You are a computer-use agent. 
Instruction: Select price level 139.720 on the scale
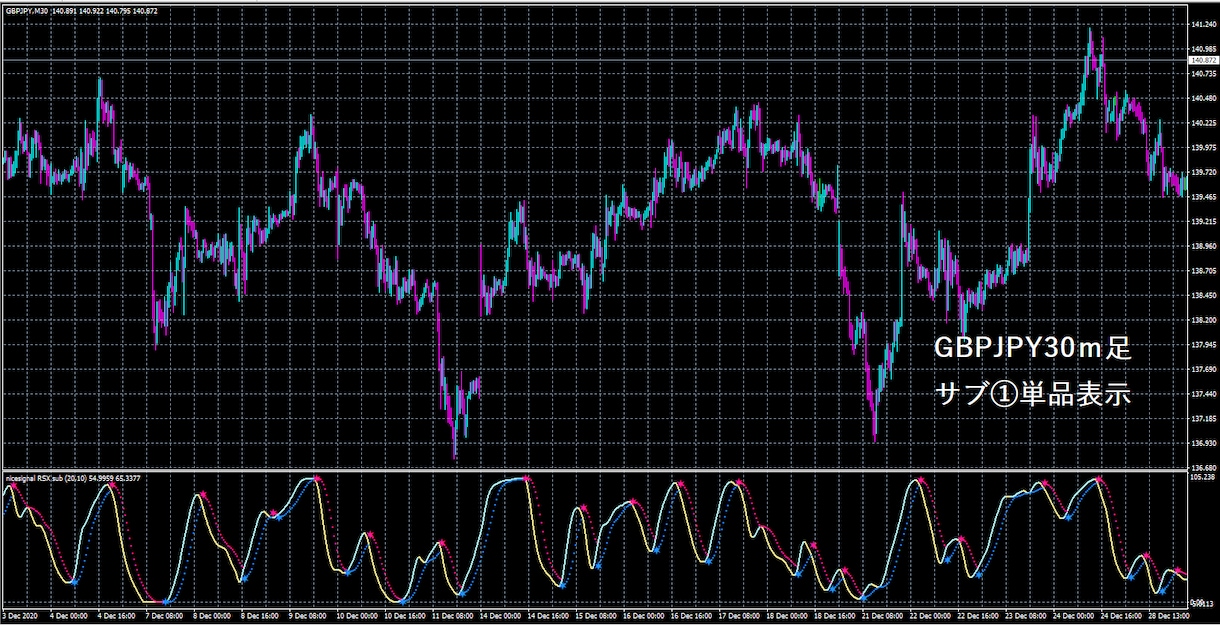click(x=1203, y=172)
